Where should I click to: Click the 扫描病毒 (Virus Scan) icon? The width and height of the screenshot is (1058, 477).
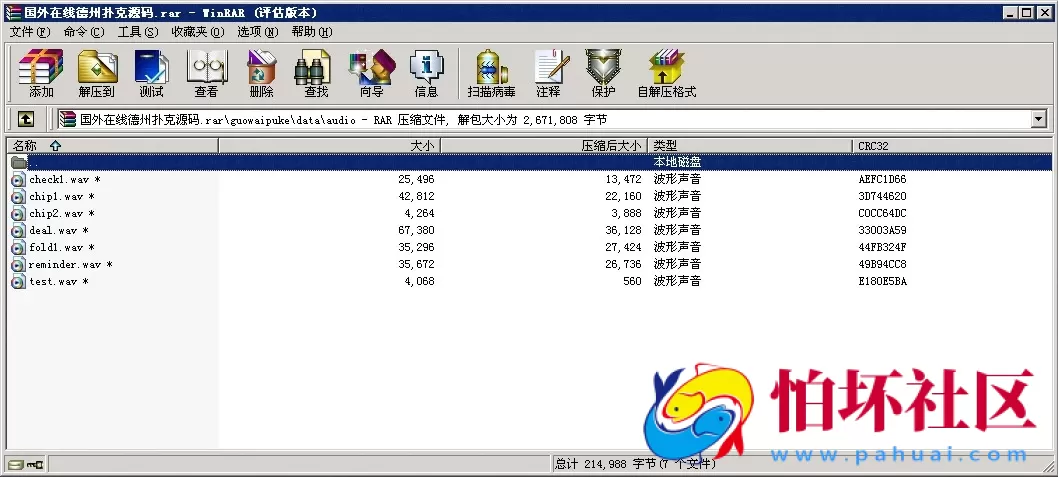point(491,73)
